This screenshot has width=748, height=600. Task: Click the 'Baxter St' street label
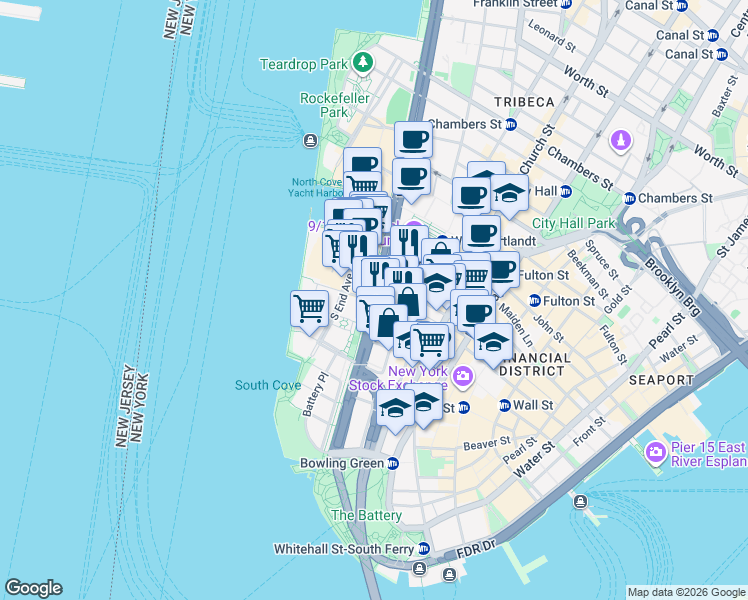click(724, 96)
